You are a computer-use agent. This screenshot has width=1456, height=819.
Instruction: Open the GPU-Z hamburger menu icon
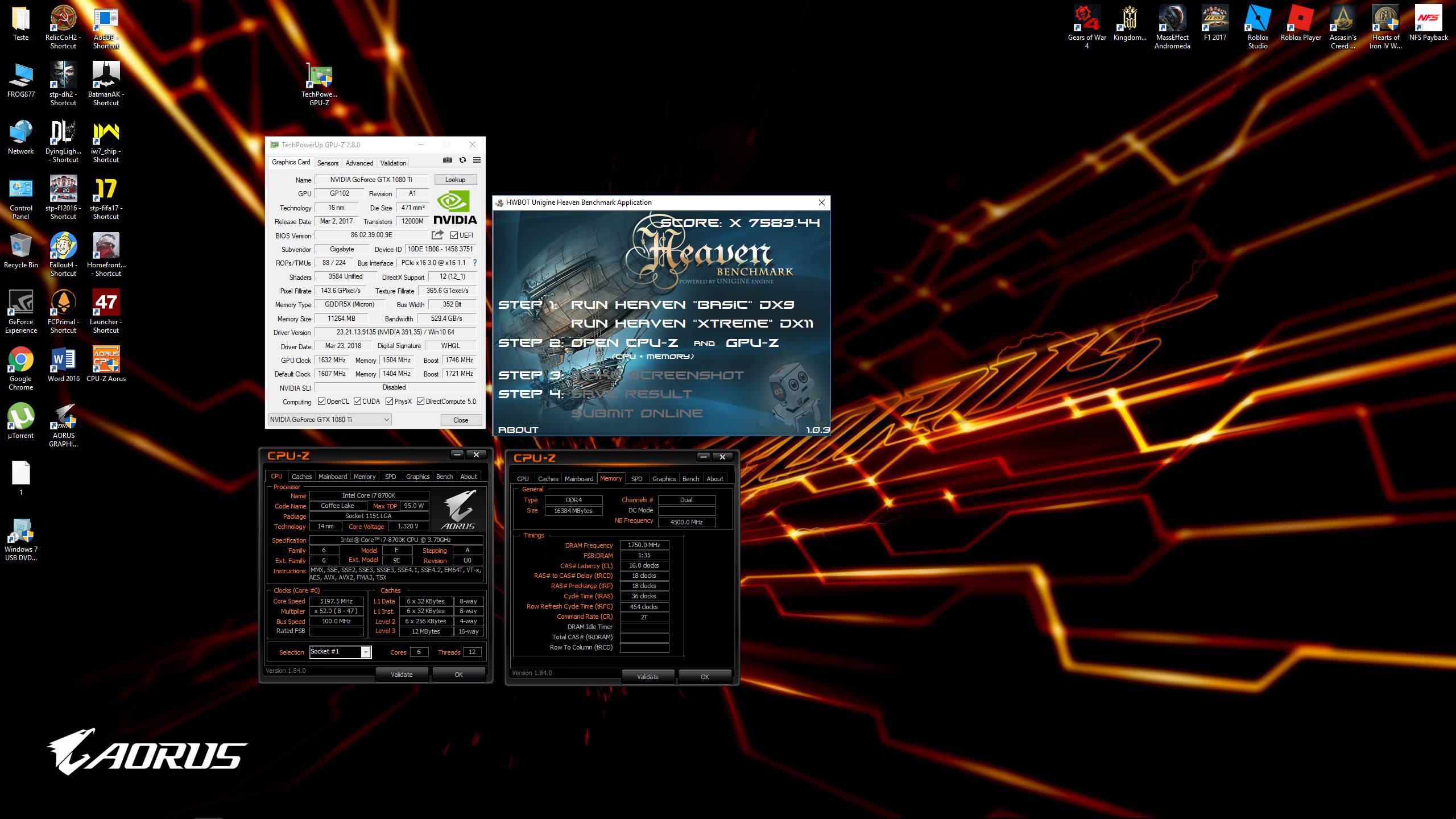(477, 160)
